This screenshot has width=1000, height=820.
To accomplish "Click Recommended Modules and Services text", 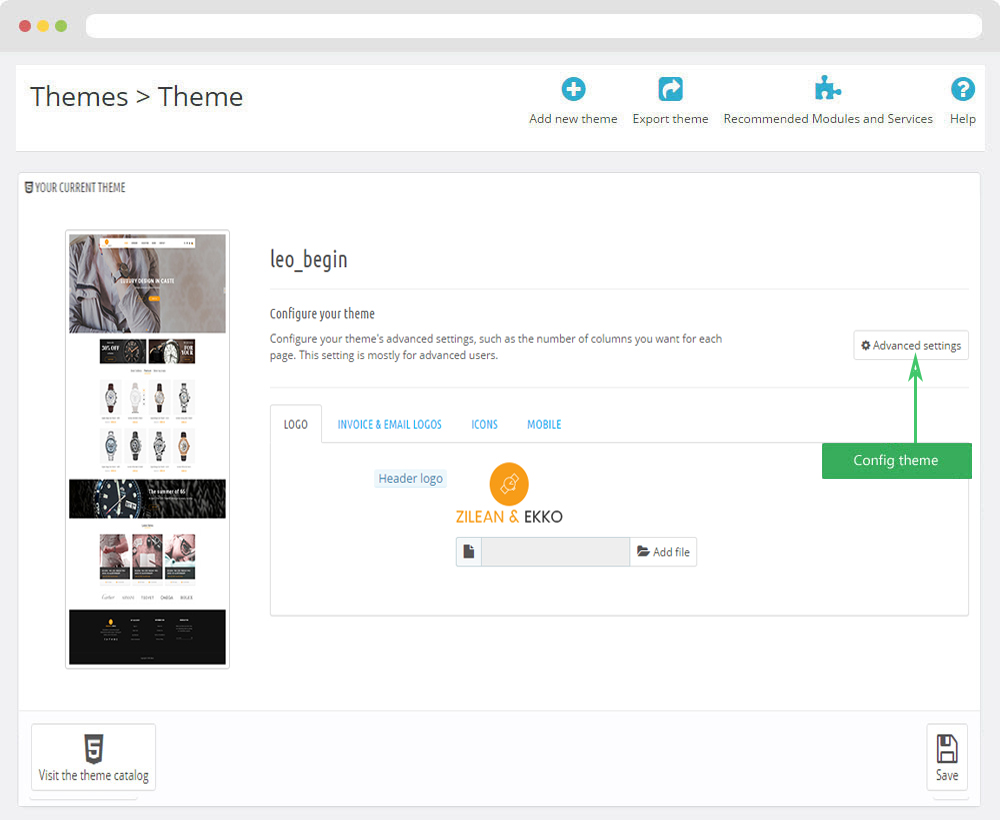I will tap(828, 119).
